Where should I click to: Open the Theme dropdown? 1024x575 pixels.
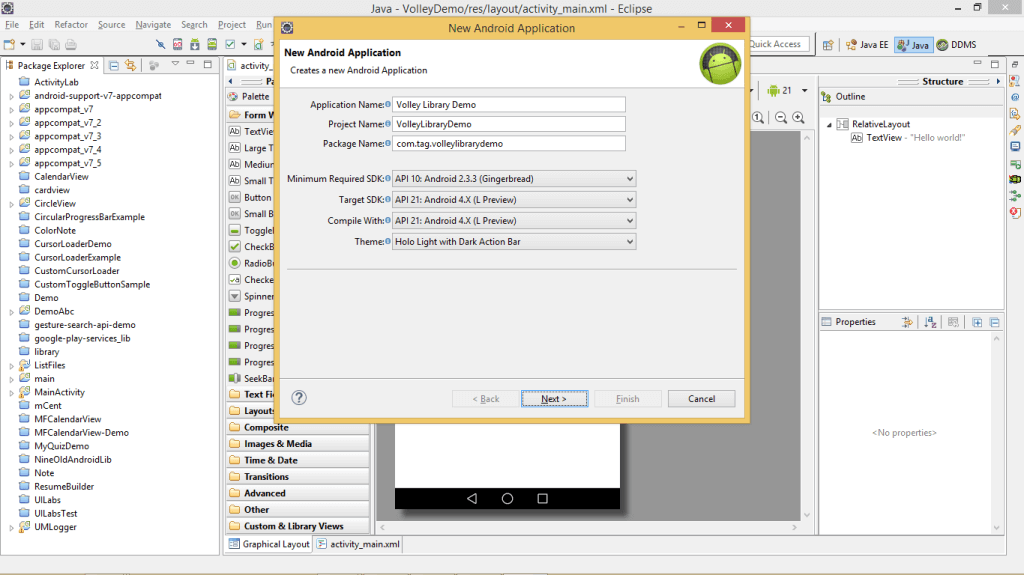(514, 241)
